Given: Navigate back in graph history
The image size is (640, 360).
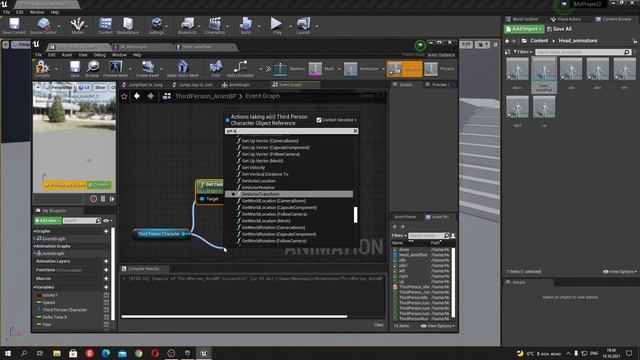Looking at the screenshot, I should point(137,96).
